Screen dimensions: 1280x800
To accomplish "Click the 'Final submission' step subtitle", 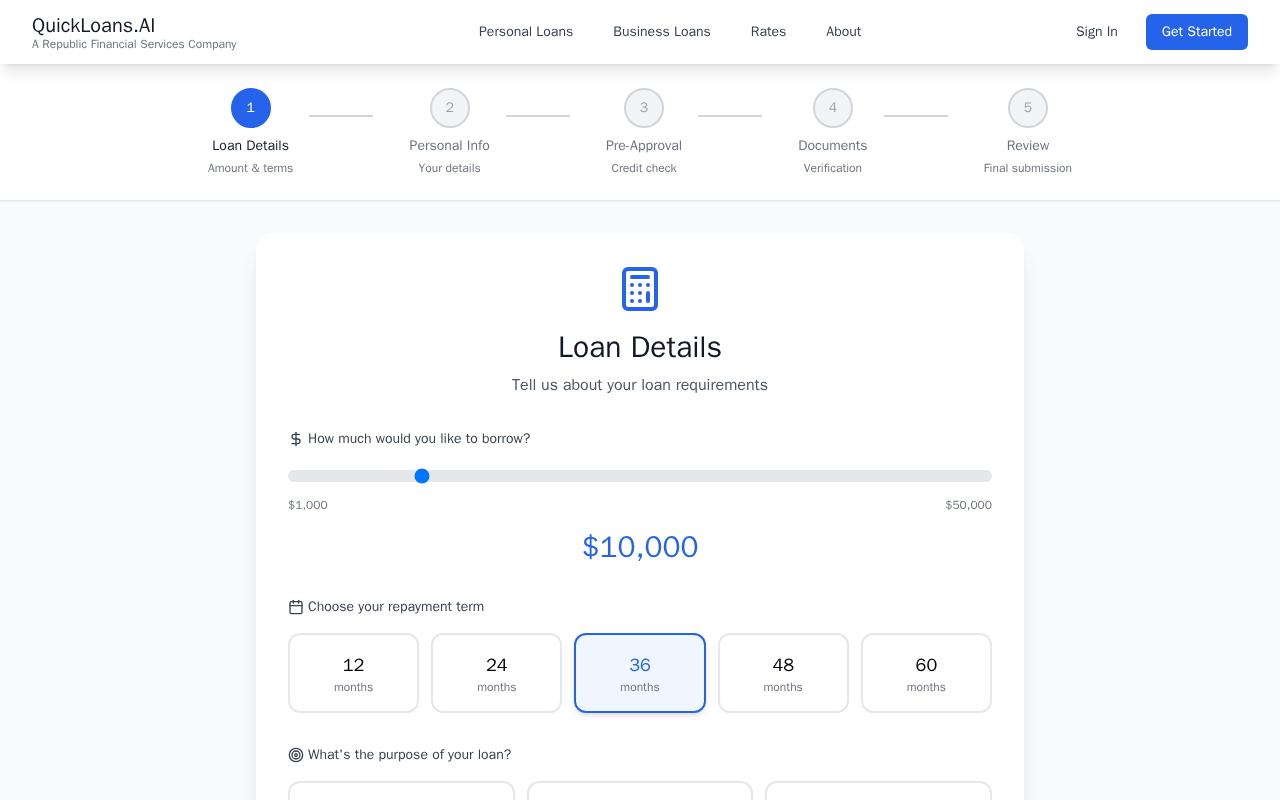I will pos(1028,168).
